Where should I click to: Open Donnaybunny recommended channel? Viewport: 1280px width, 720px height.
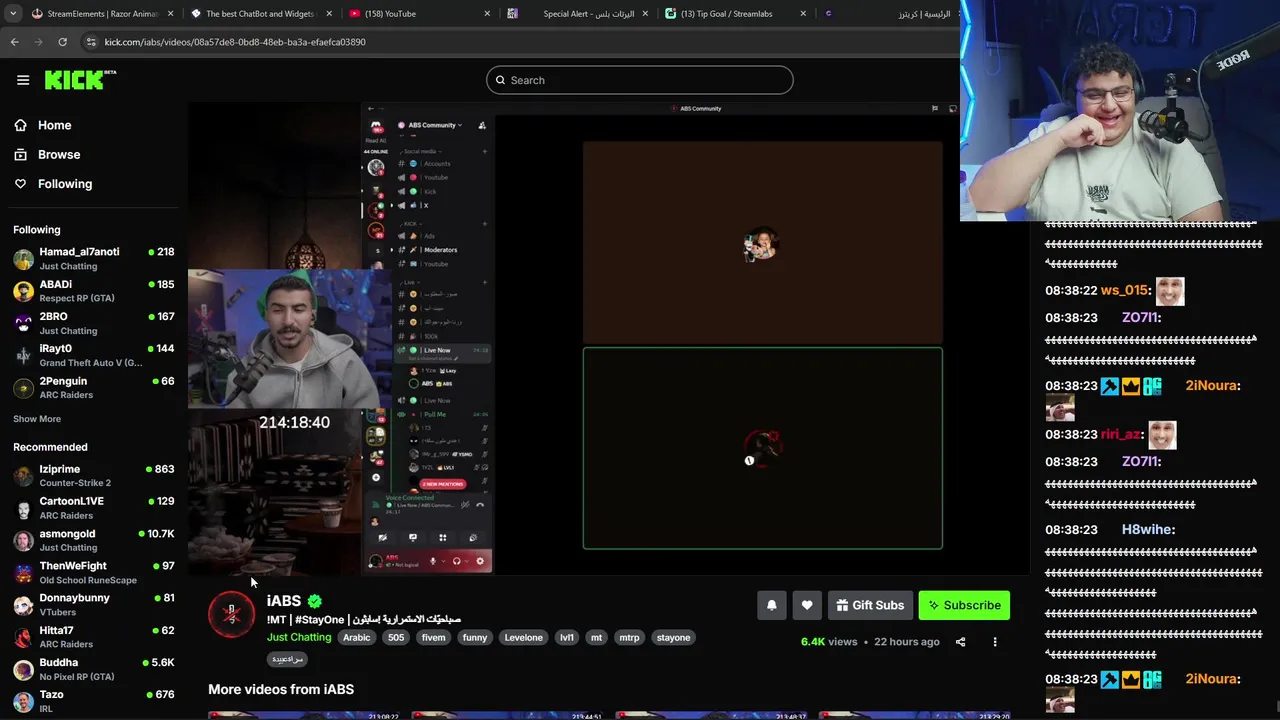(94, 604)
